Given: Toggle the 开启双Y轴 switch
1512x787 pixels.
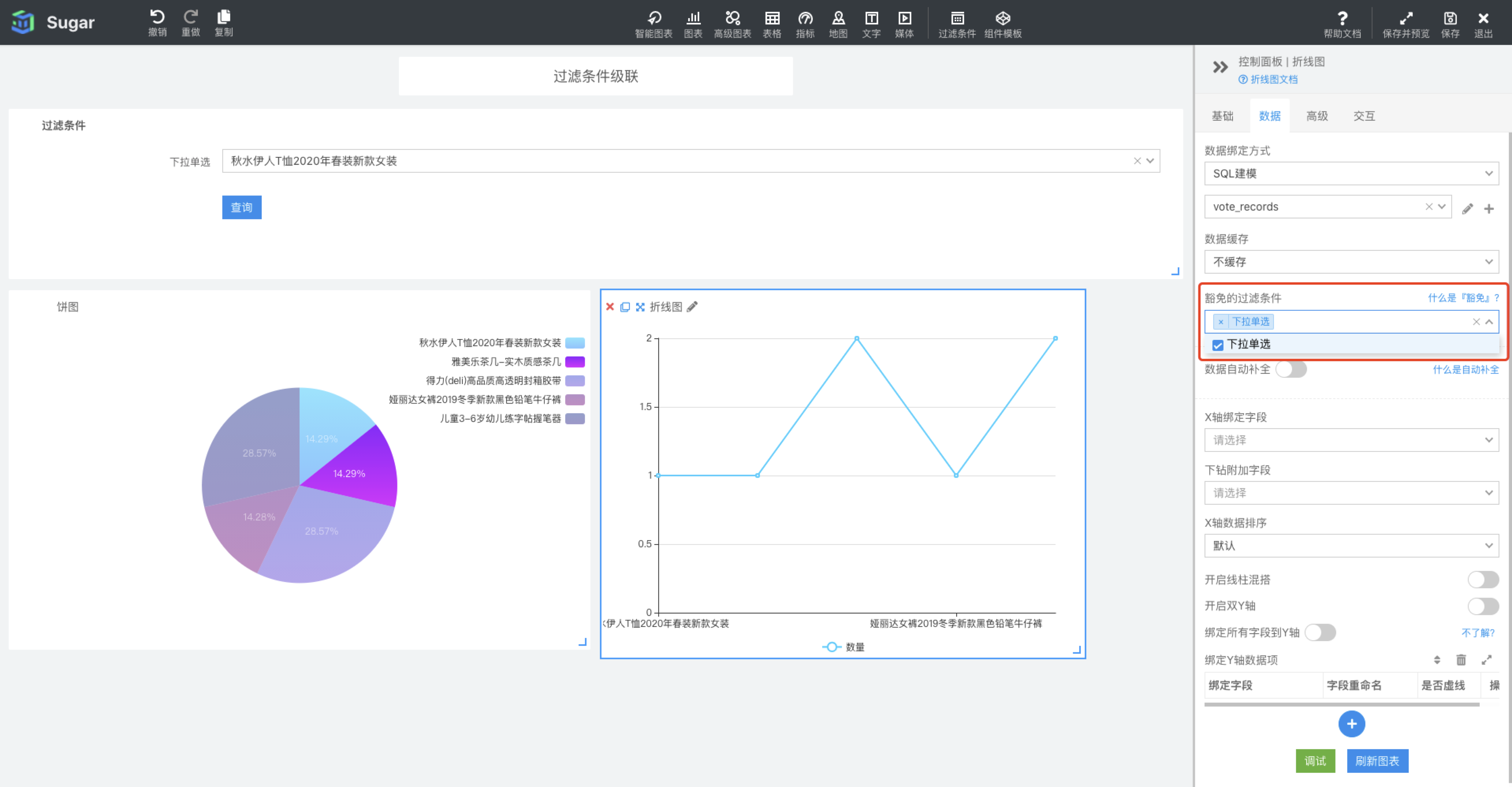Looking at the screenshot, I should point(1483,606).
